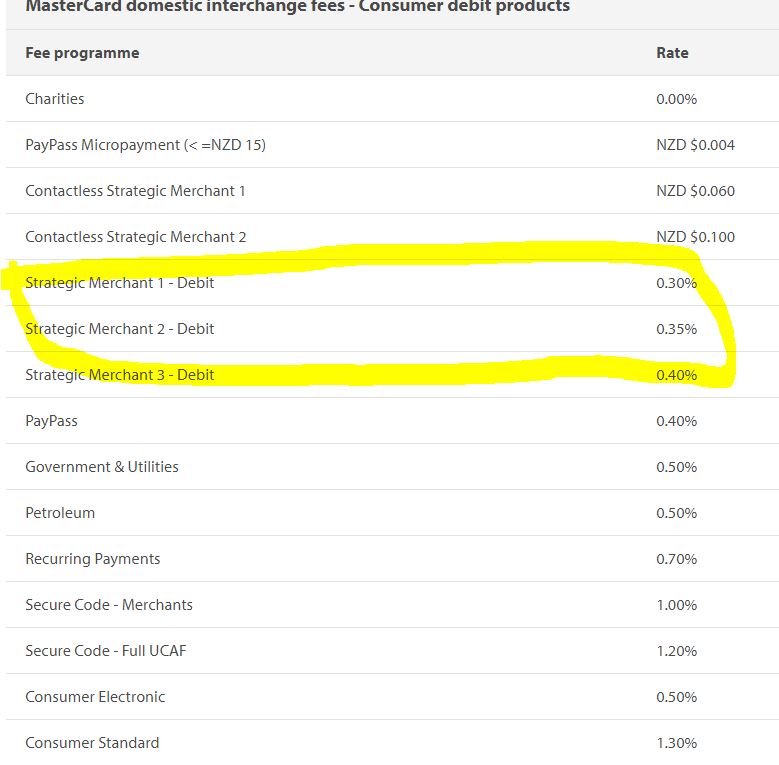Image resolution: width=779 pixels, height=765 pixels.
Task: Select Government & Utilities row
Action: [x=102, y=467]
